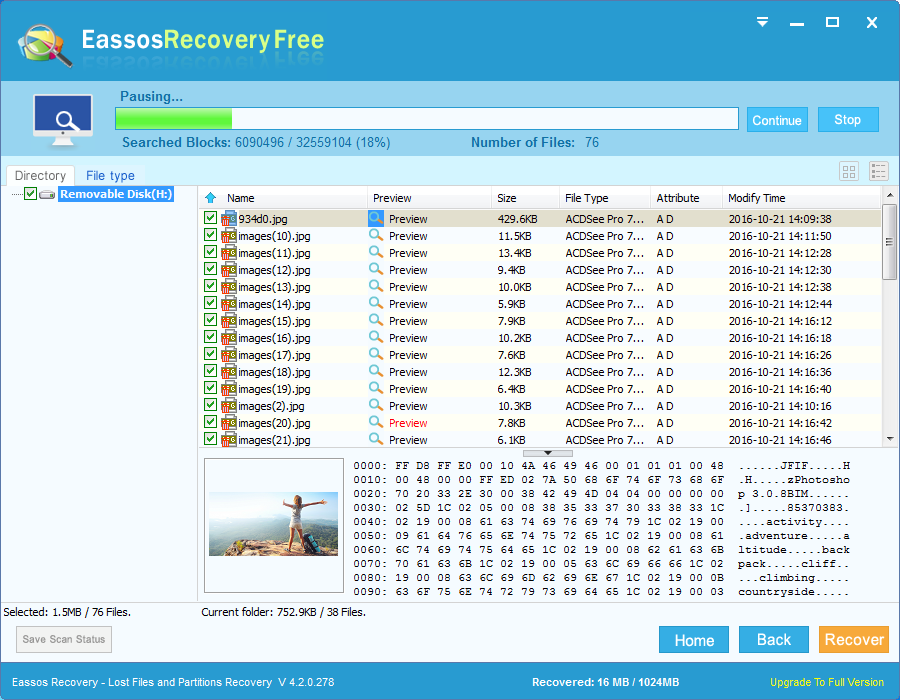Click the up-folder arrow icon beside Name
Screen dimensions: 900x700
[x=211, y=198]
